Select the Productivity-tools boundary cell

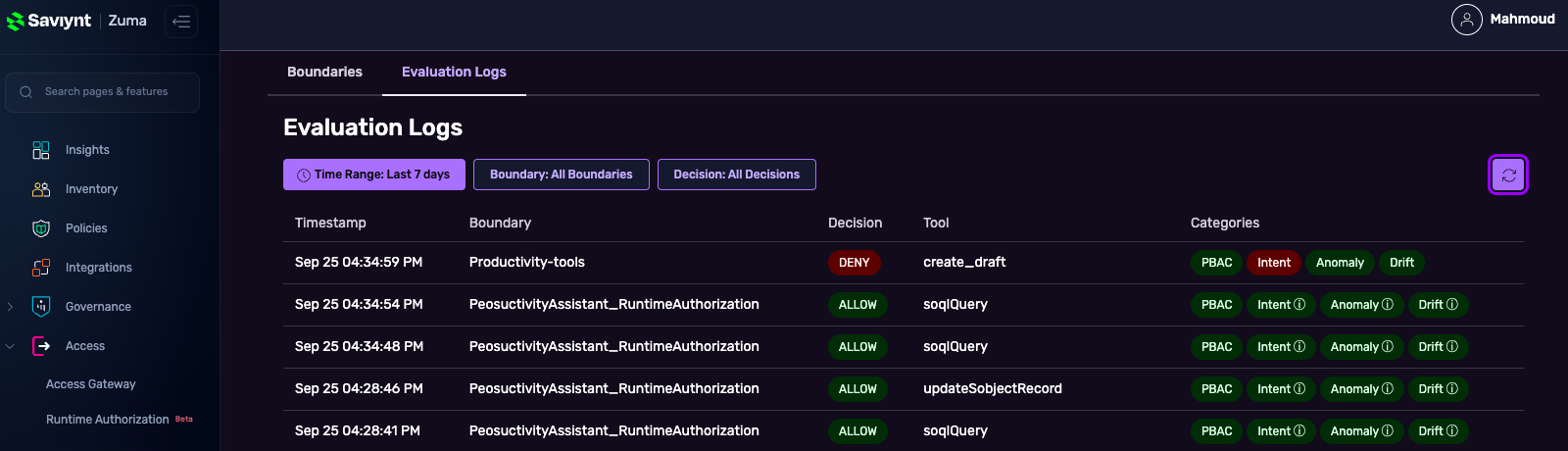point(527,263)
